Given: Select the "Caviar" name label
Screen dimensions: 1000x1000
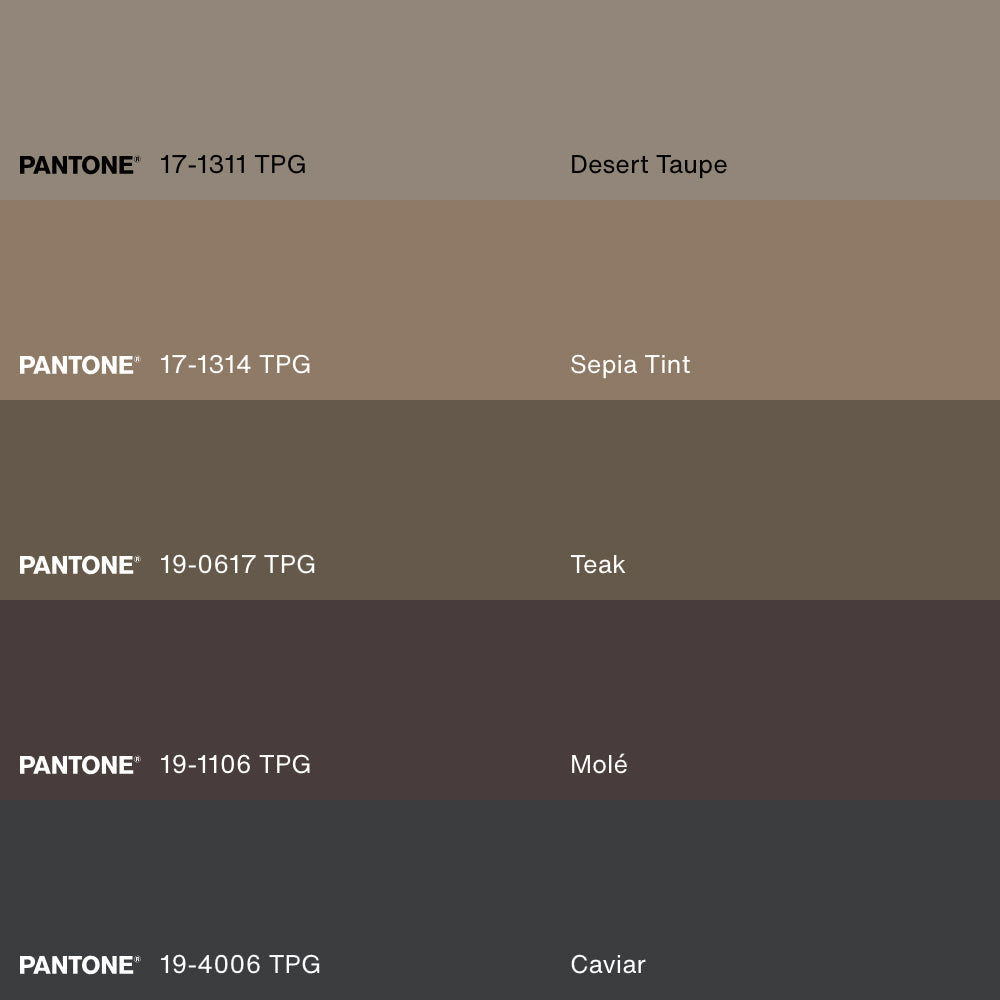Looking at the screenshot, I should coord(607,964).
